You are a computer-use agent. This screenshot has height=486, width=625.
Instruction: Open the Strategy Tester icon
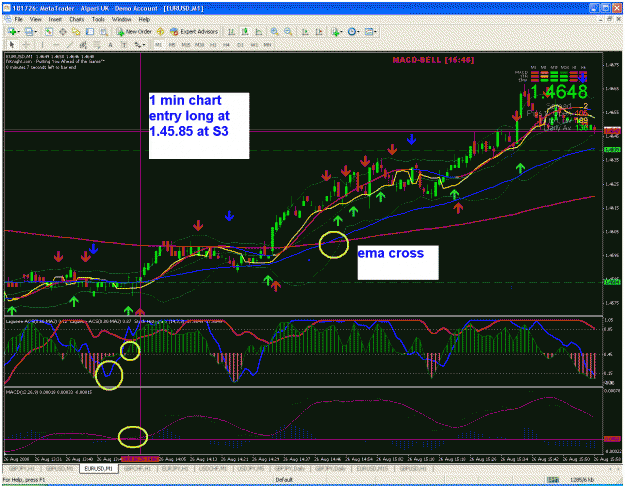click(x=104, y=31)
